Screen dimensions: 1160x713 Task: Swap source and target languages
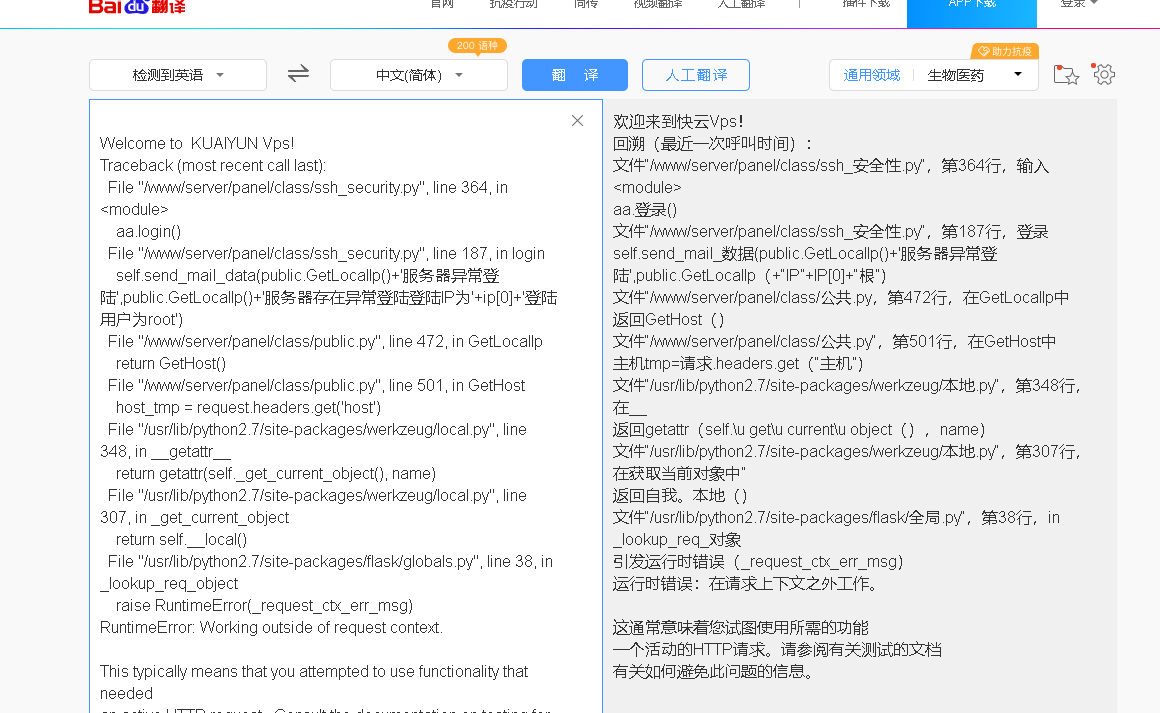tap(298, 74)
